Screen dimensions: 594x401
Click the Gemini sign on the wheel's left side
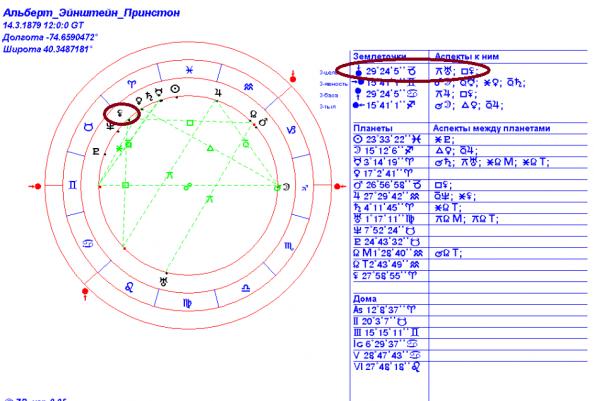coord(72,185)
